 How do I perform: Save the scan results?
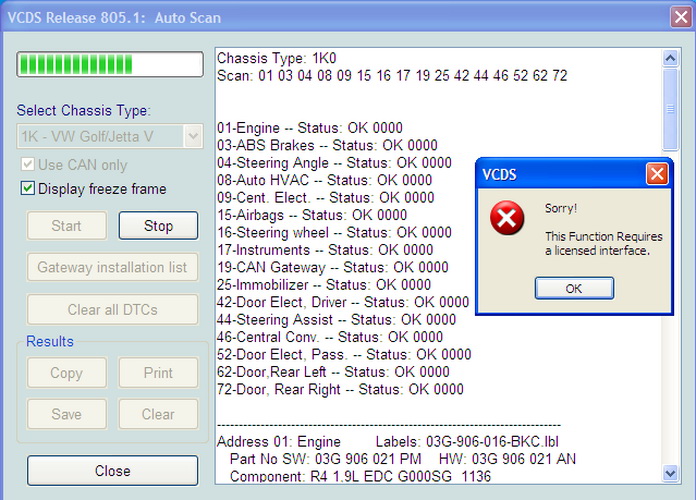(x=67, y=414)
